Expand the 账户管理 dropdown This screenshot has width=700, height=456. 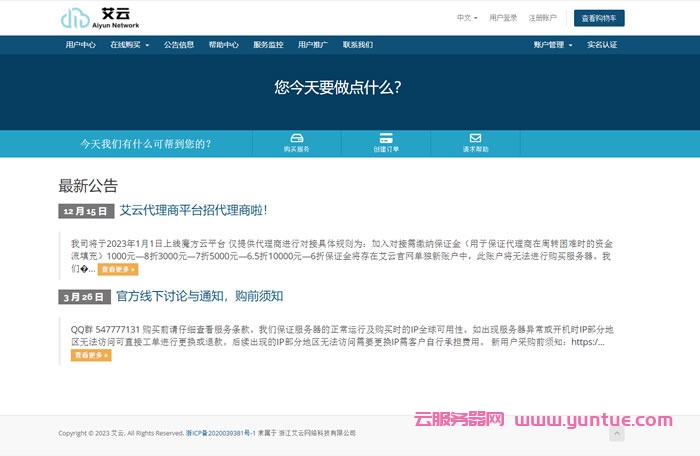[x=553, y=45]
